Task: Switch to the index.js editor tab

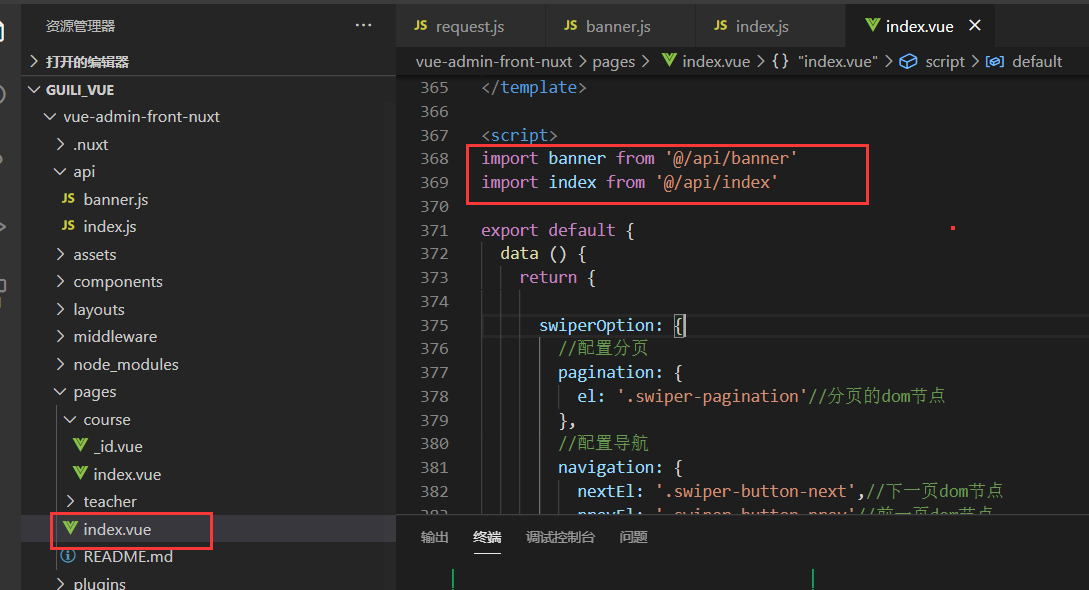Action: [x=761, y=26]
